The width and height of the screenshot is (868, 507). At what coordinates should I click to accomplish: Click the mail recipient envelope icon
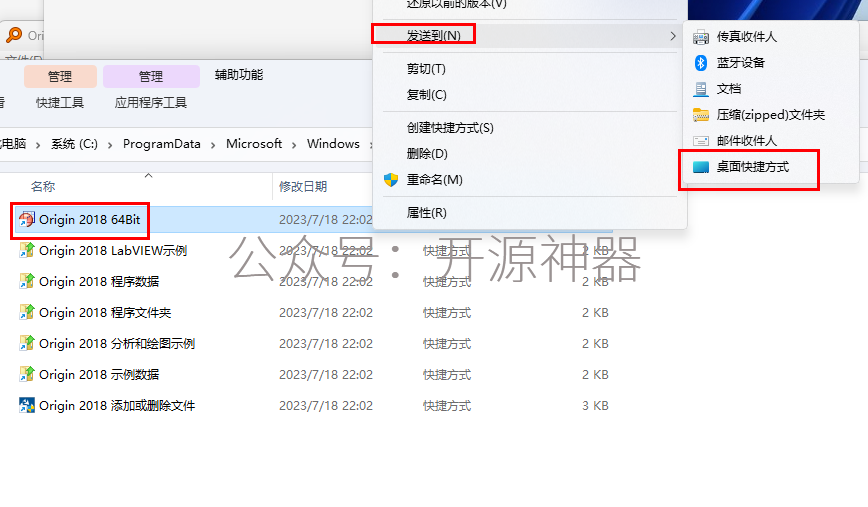coord(701,141)
